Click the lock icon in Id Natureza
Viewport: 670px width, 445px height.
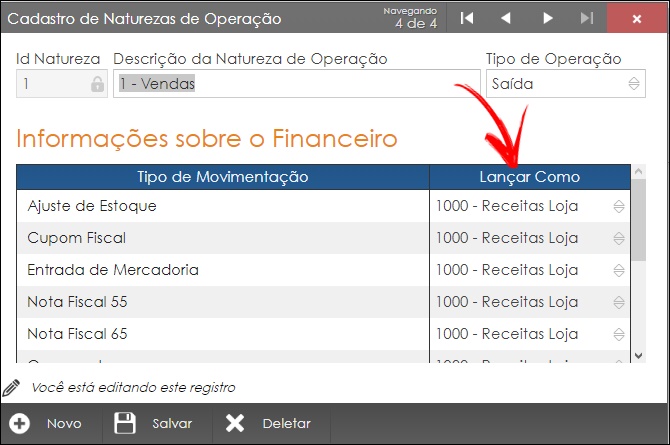[97, 84]
